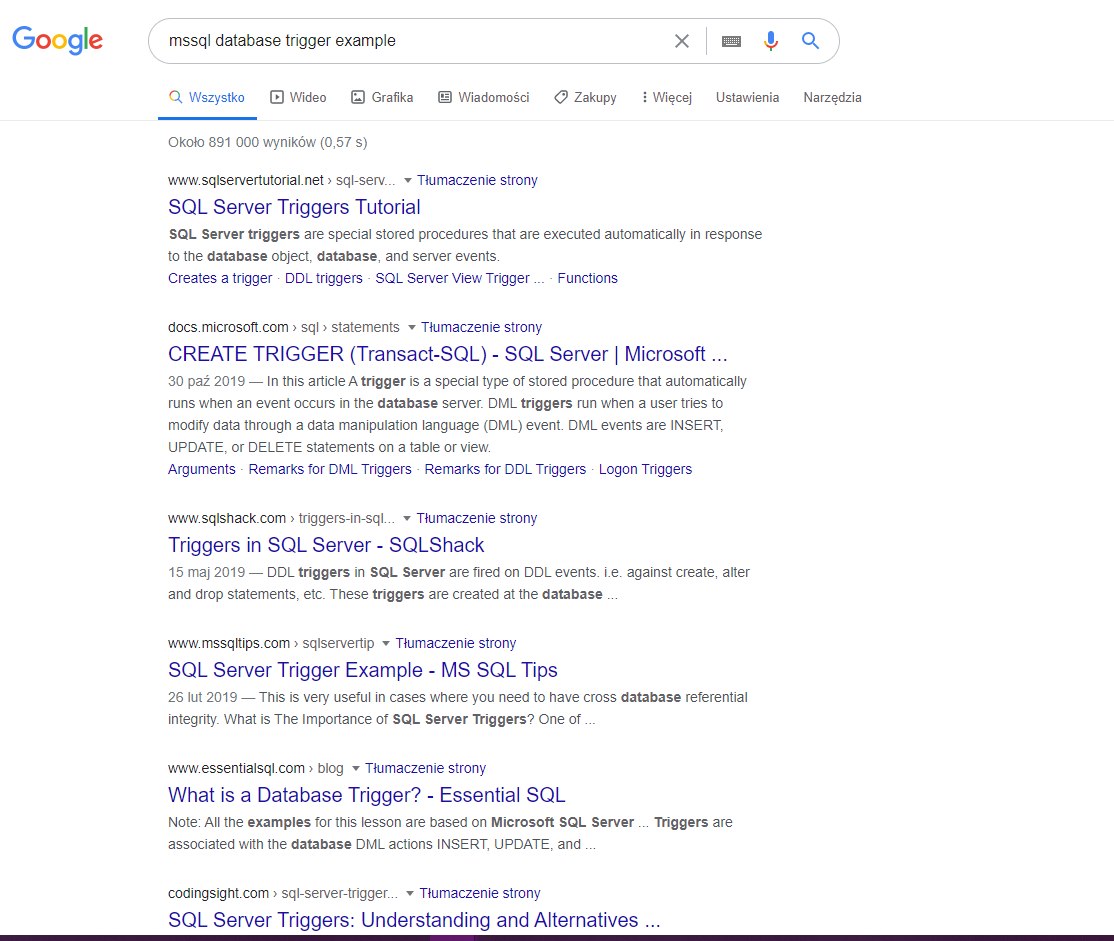The width and height of the screenshot is (1114, 941).
Task: Click the docs.microsoft.com breadcrumb URL
Action: coord(283,328)
